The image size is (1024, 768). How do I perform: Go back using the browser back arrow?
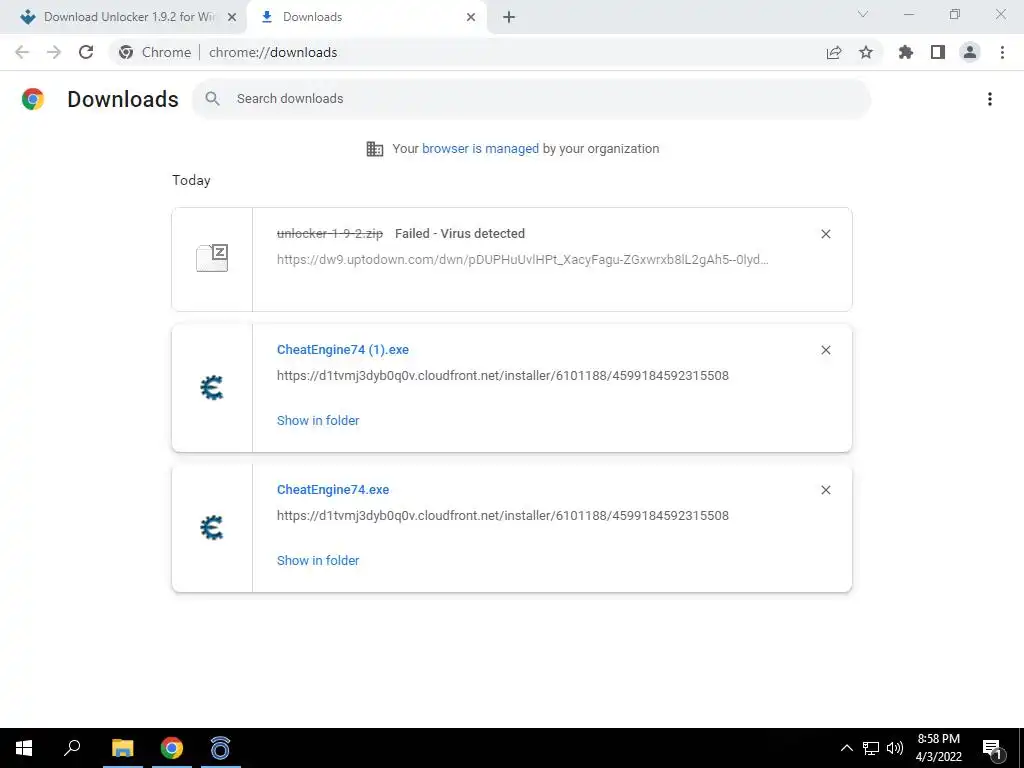22,52
